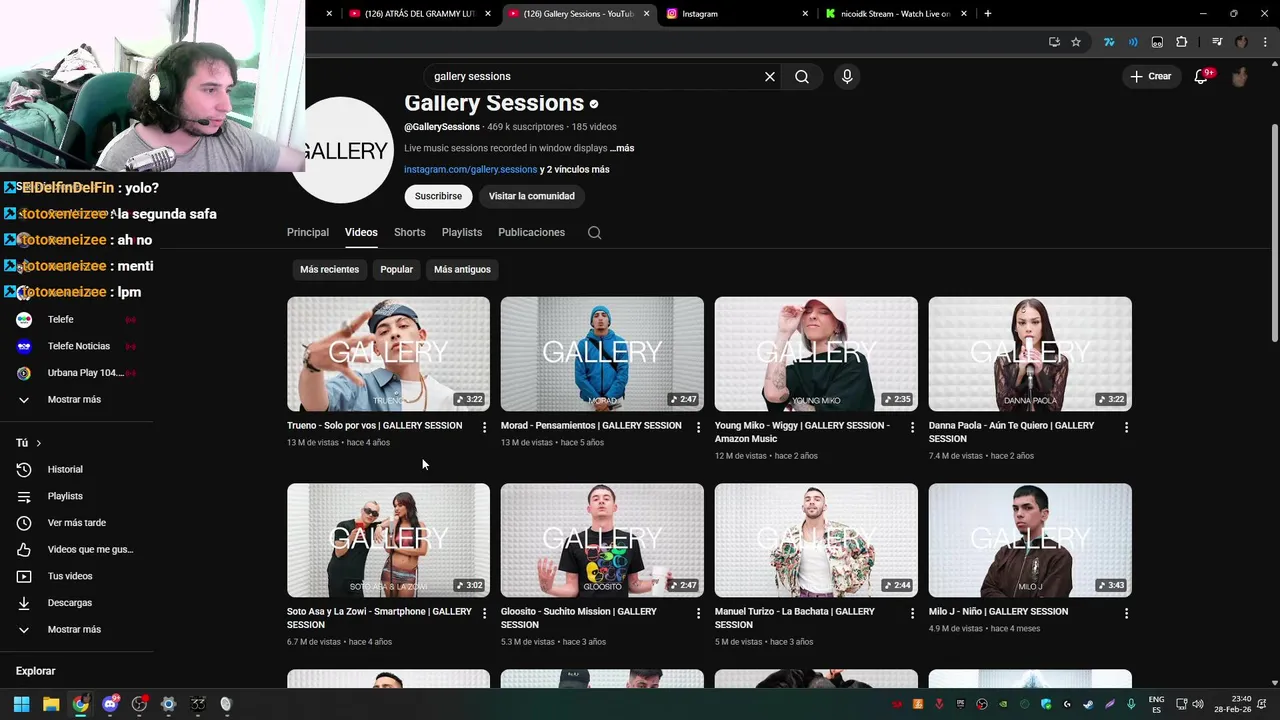Open Windows Start menu
The image size is (1280, 720).
click(x=21, y=704)
